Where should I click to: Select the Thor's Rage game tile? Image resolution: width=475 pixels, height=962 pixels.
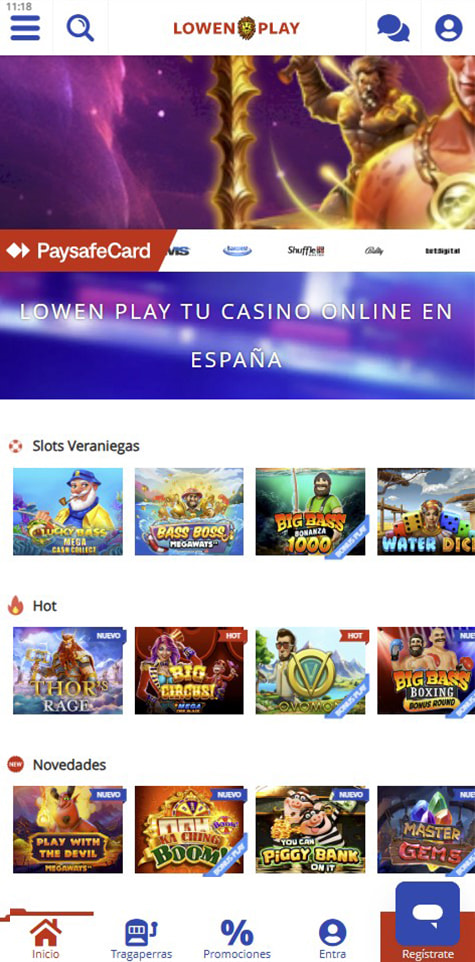pos(68,671)
